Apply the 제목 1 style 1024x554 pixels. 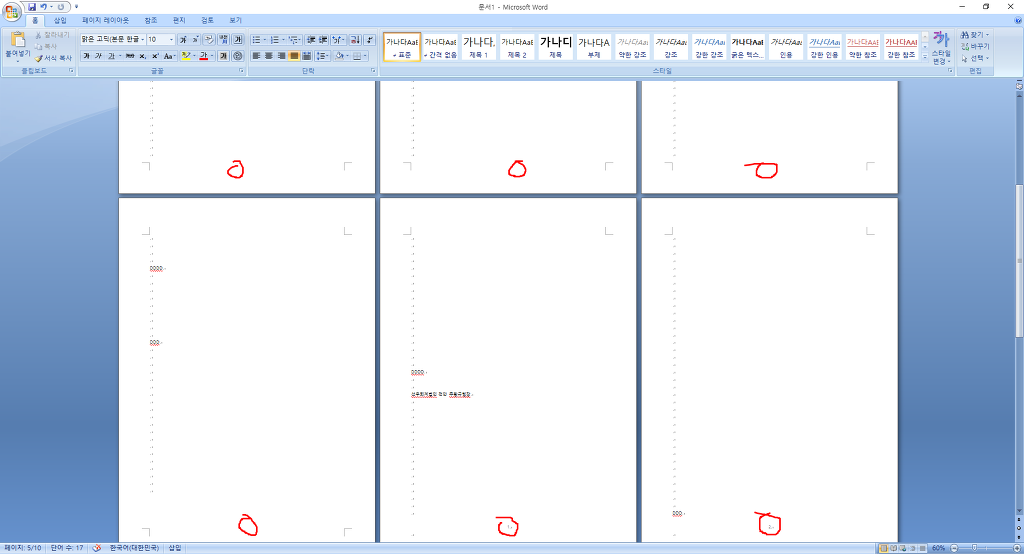[x=479, y=47]
